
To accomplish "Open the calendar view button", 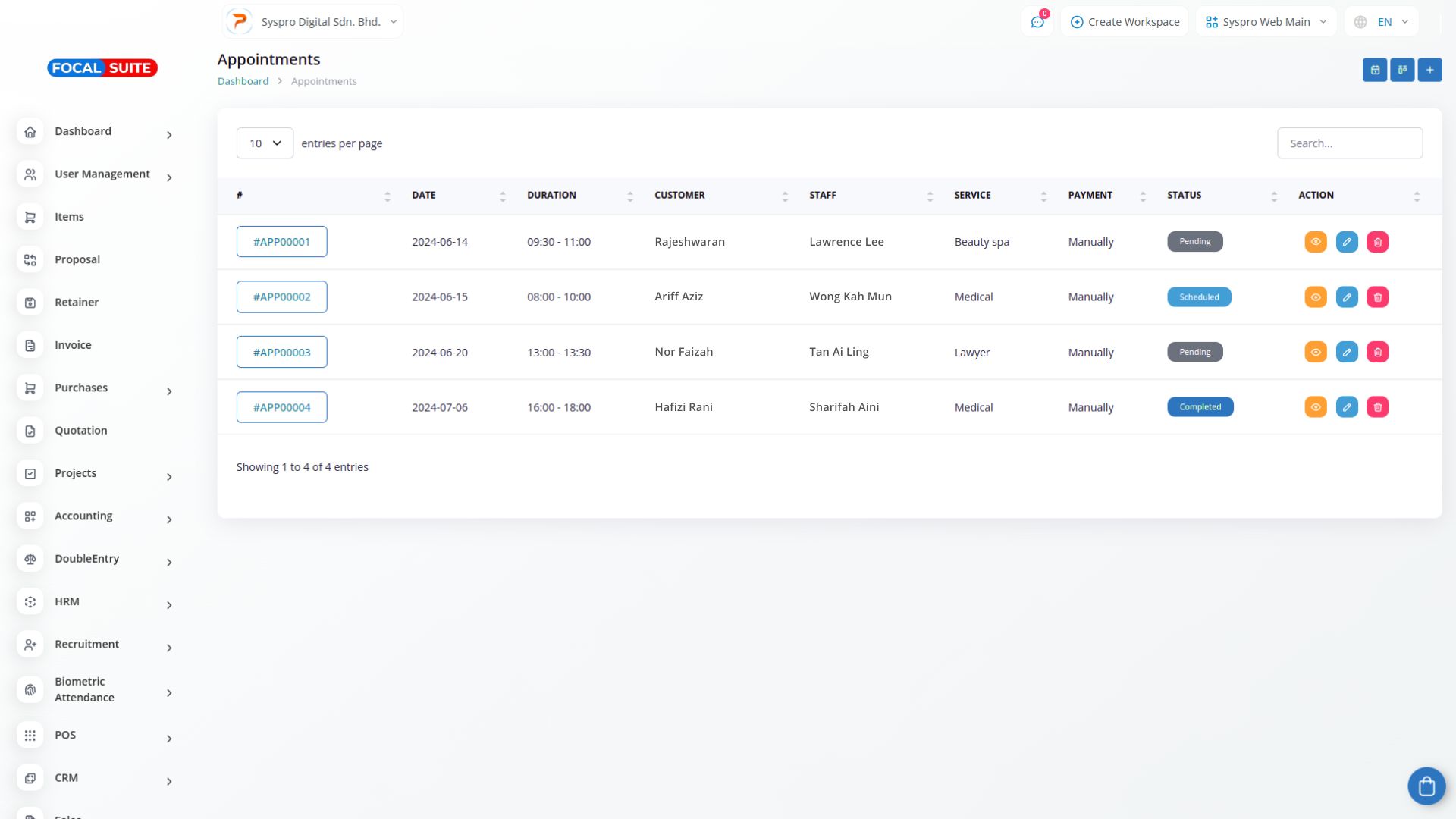I will pyautogui.click(x=1374, y=70).
